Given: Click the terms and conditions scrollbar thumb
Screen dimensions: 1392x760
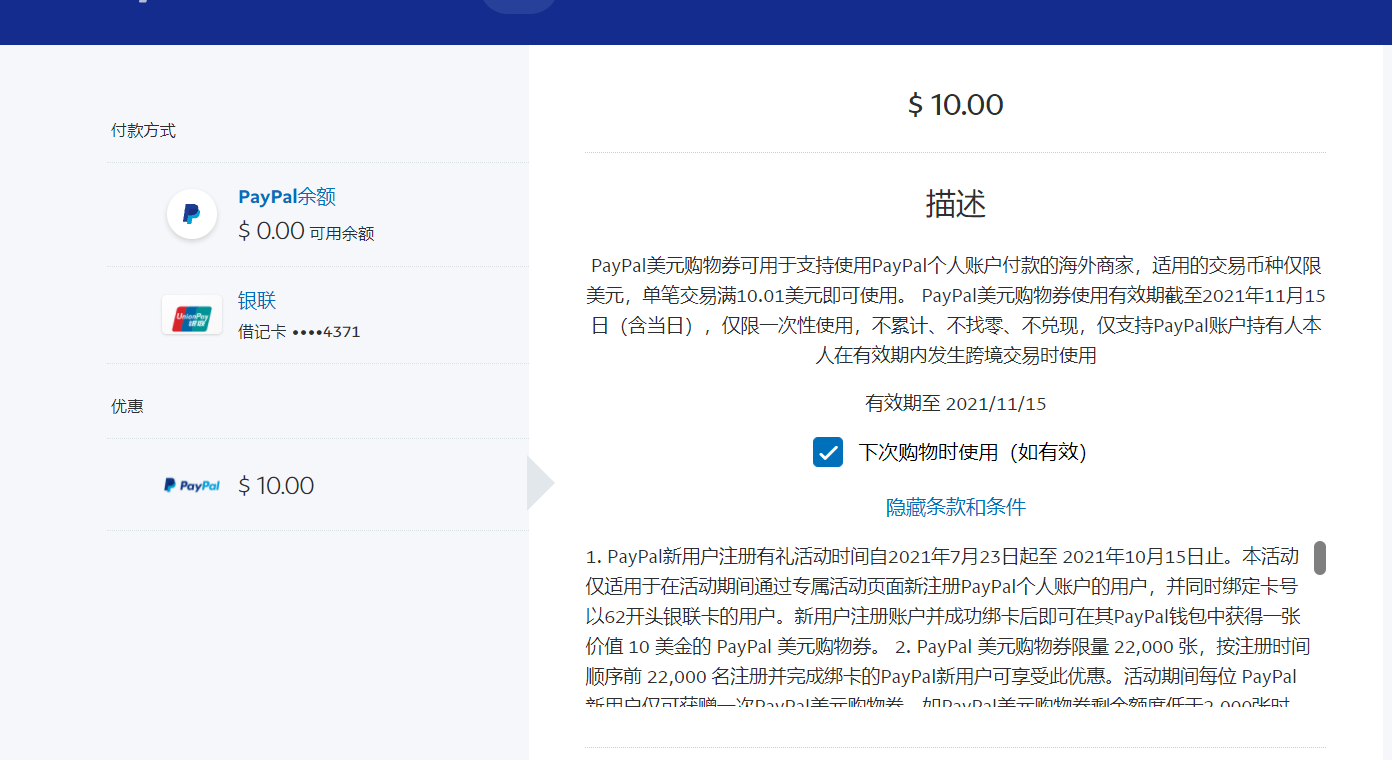Looking at the screenshot, I should tap(1320, 558).
